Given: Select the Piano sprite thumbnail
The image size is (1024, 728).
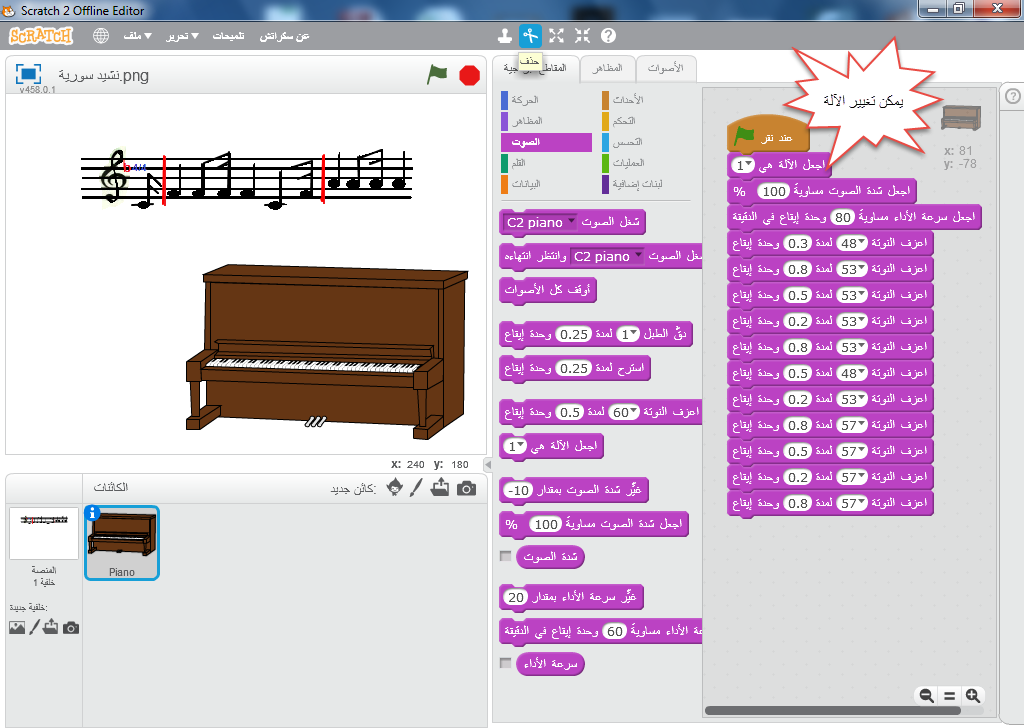Looking at the screenshot, I should click(x=121, y=542).
